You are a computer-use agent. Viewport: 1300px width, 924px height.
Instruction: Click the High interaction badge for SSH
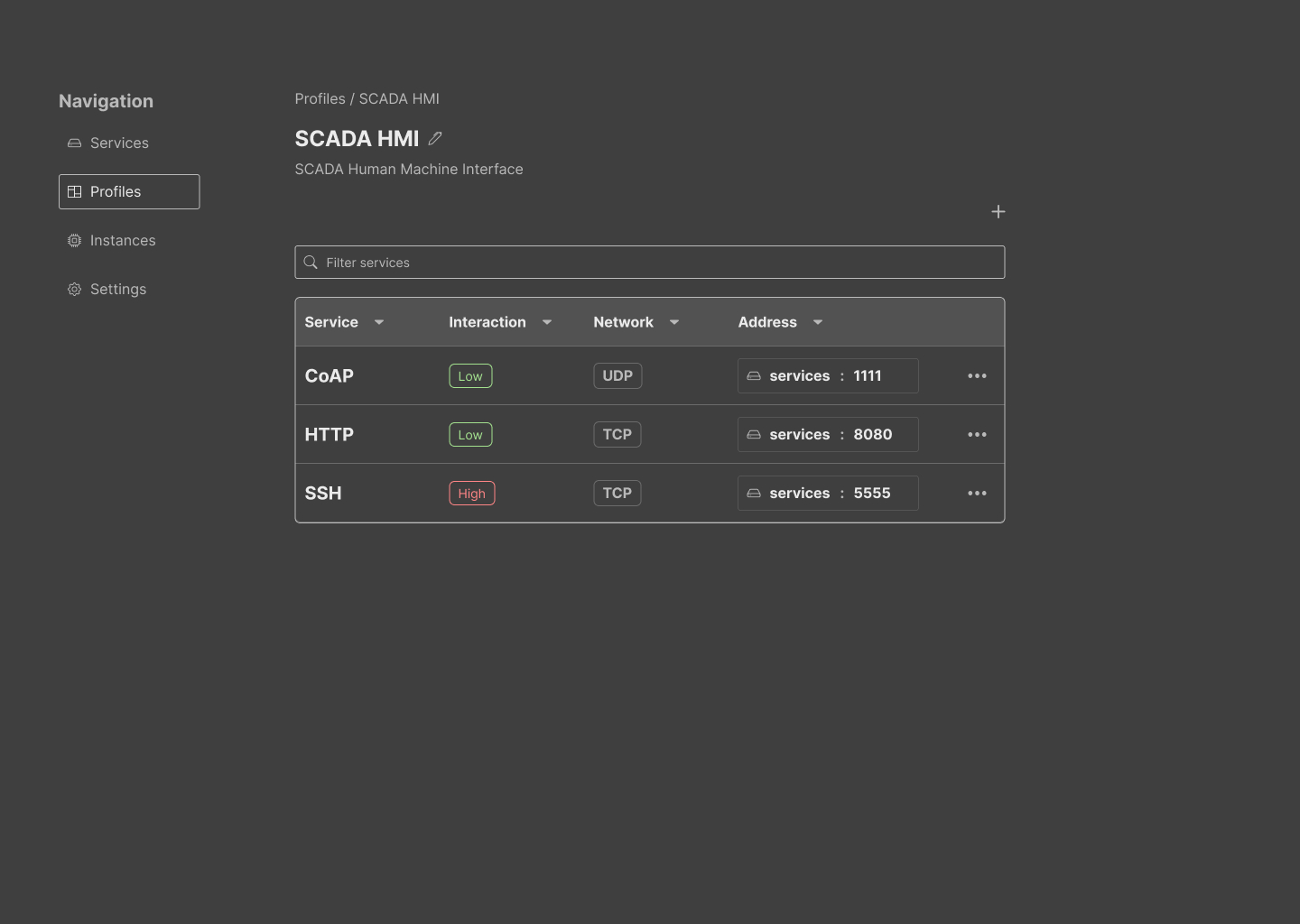pyautogui.click(x=472, y=494)
